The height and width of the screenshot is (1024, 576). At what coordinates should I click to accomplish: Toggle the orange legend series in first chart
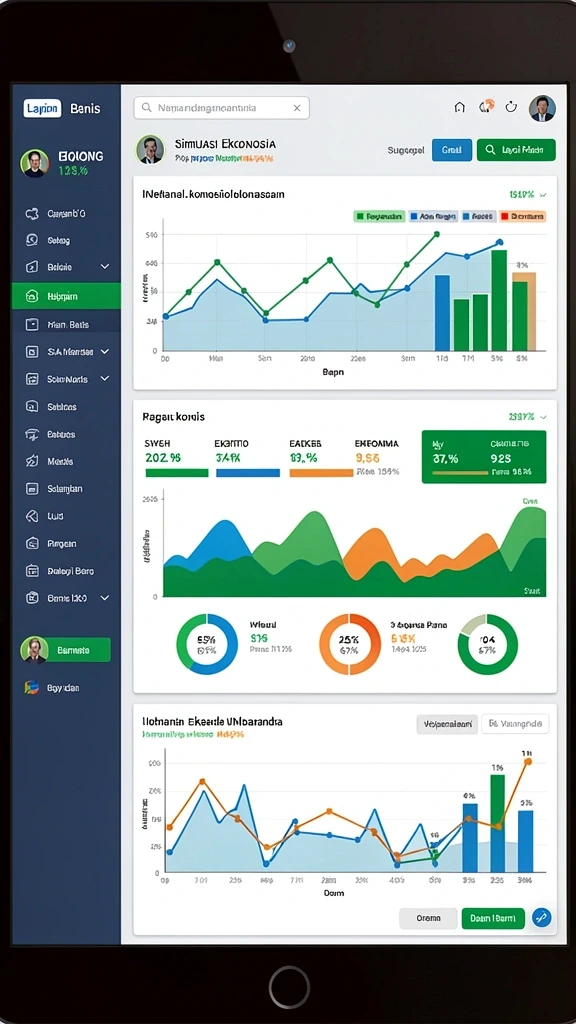click(522, 216)
